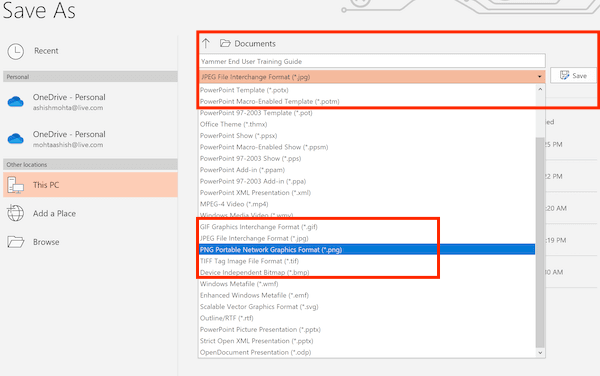The image size is (600, 376).
Task: Choose PNG Portable Network Graphics Format
Action: (x=367, y=250)
